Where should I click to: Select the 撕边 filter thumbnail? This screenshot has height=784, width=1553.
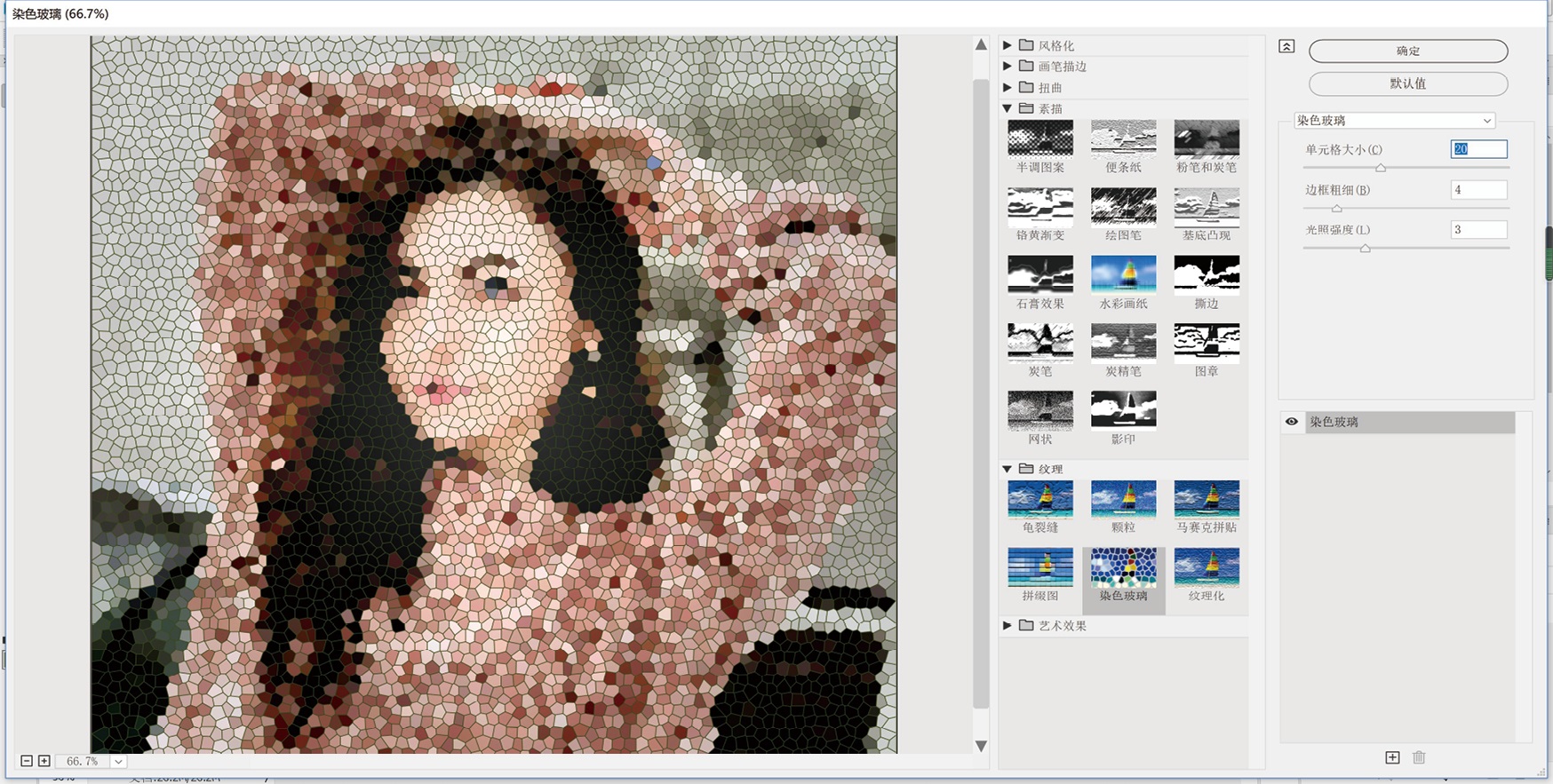(1207, 273)
